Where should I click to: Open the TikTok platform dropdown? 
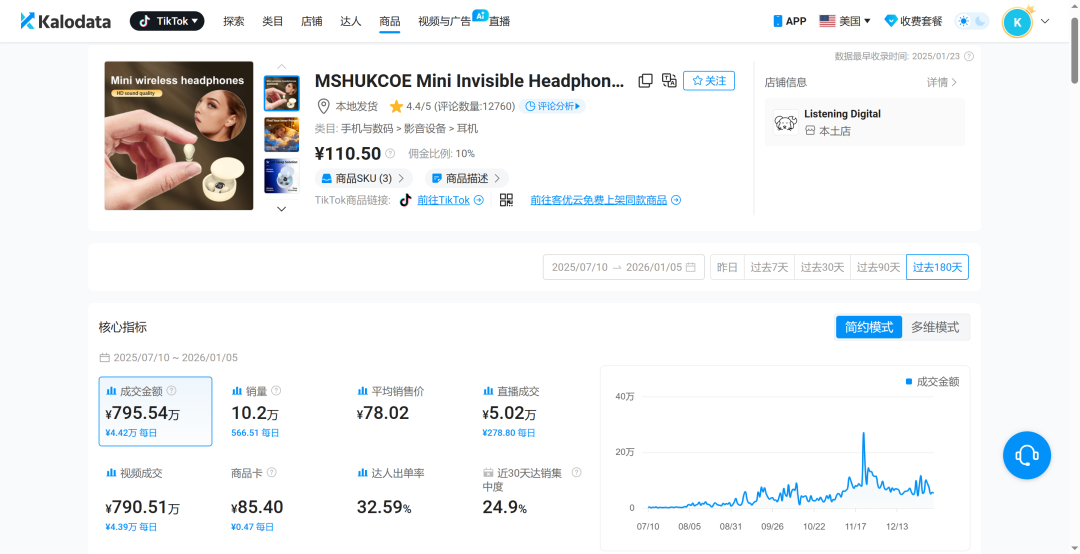click(167, 21)
